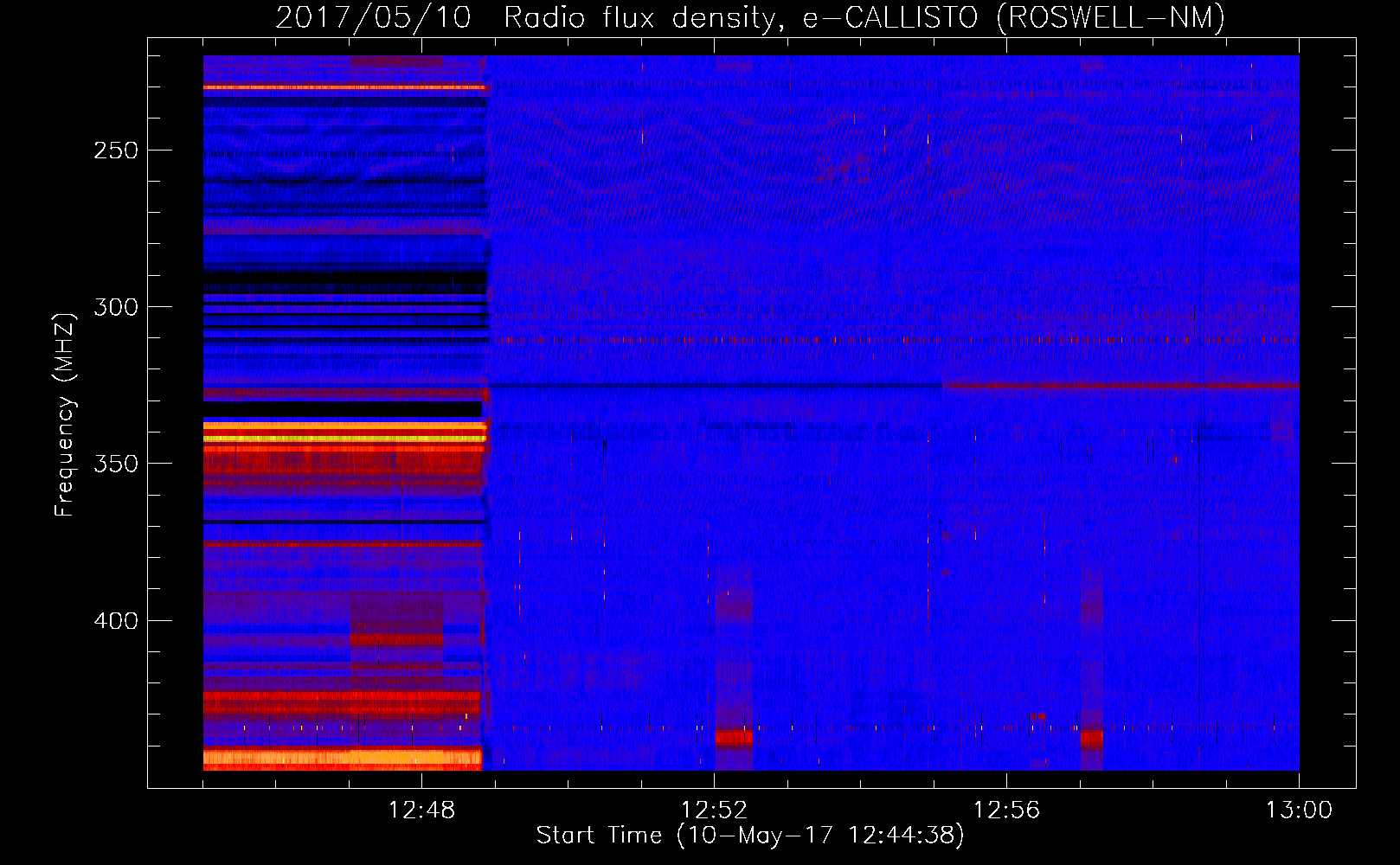Click the 350 frequency tick label
The image size is (1400, 865).
pyautogui.click(x=116, y=464)
